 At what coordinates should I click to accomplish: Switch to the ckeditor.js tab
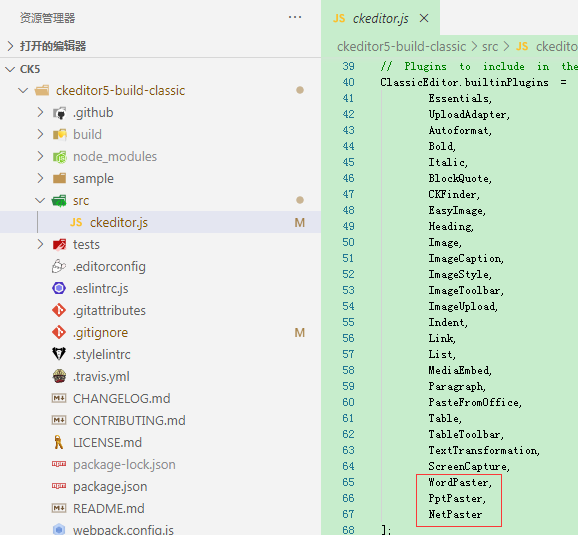[x=380, y=18]
